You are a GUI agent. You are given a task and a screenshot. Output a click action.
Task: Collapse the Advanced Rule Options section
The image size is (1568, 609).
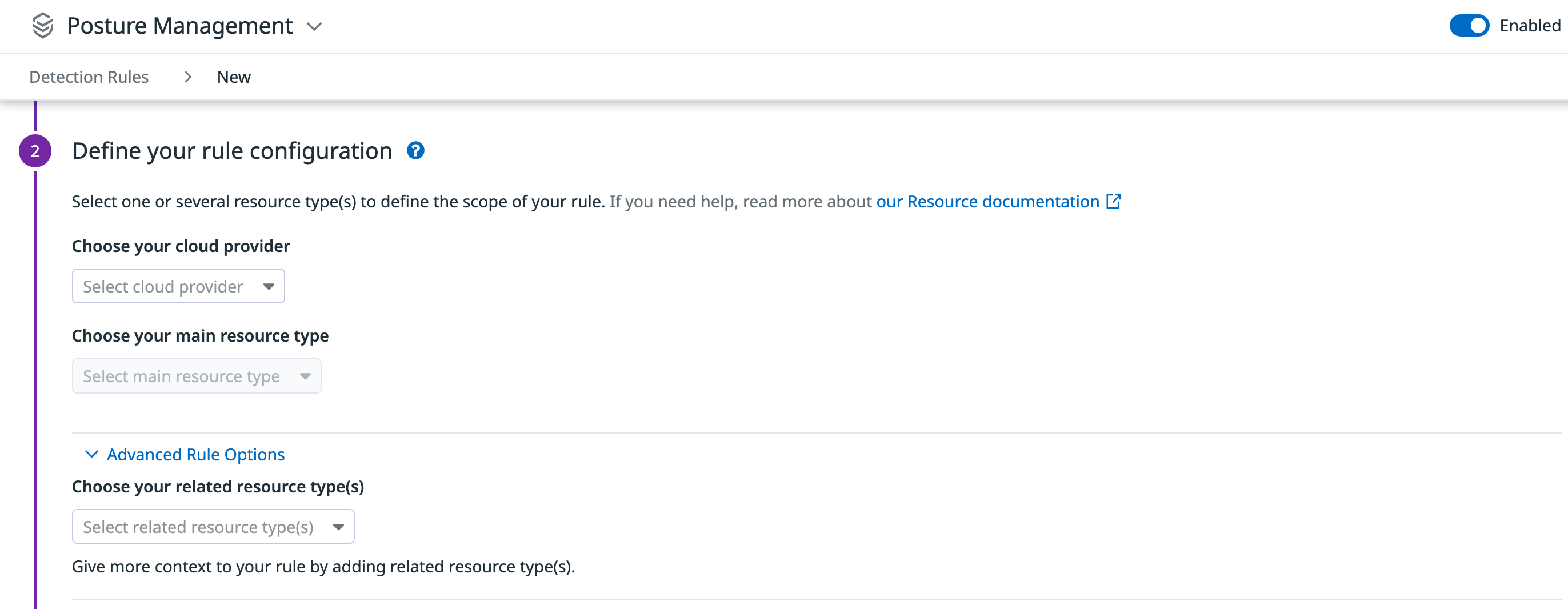[x=195, y=454]
